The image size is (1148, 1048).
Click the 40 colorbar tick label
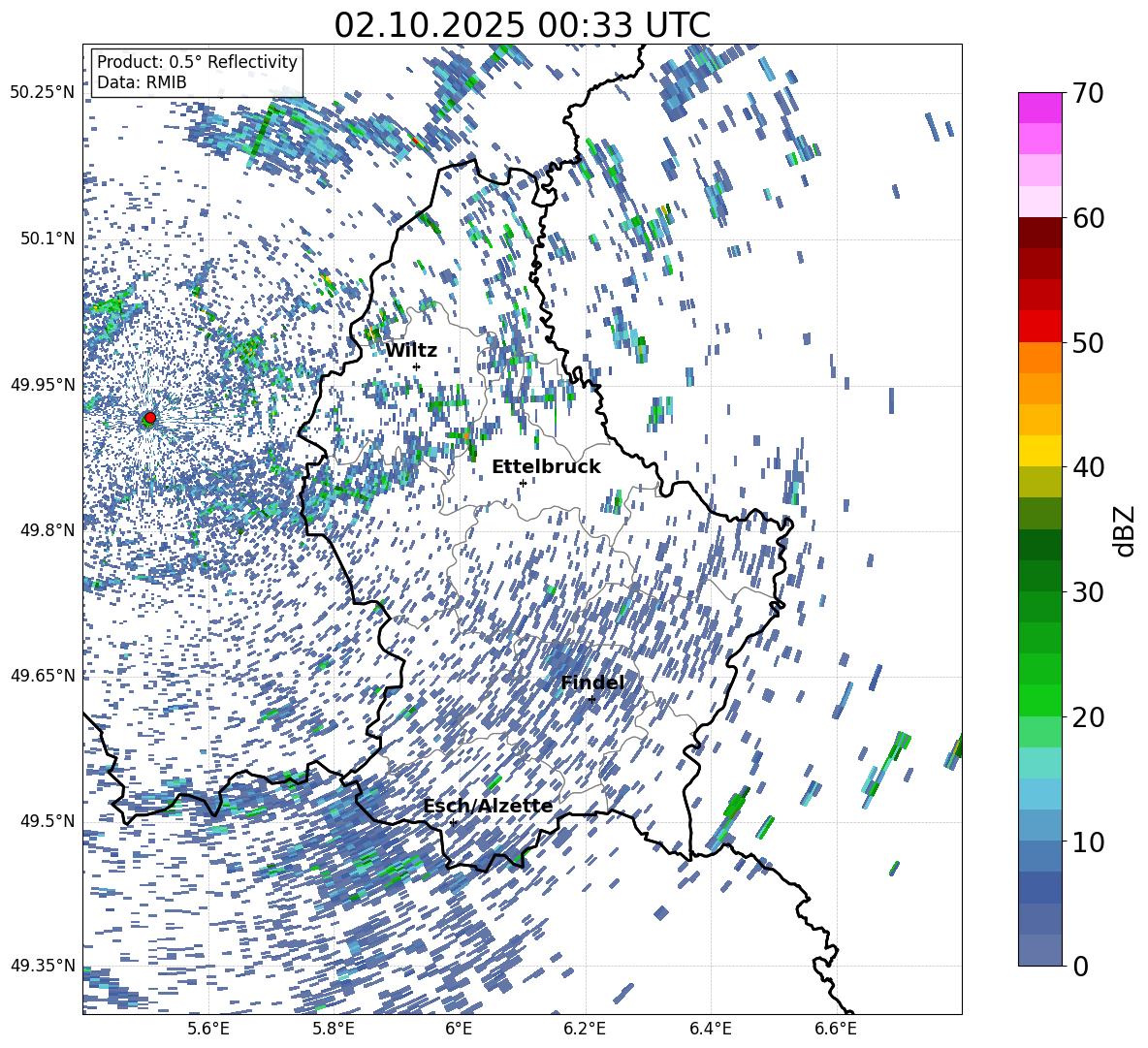tap(1088, 467)
